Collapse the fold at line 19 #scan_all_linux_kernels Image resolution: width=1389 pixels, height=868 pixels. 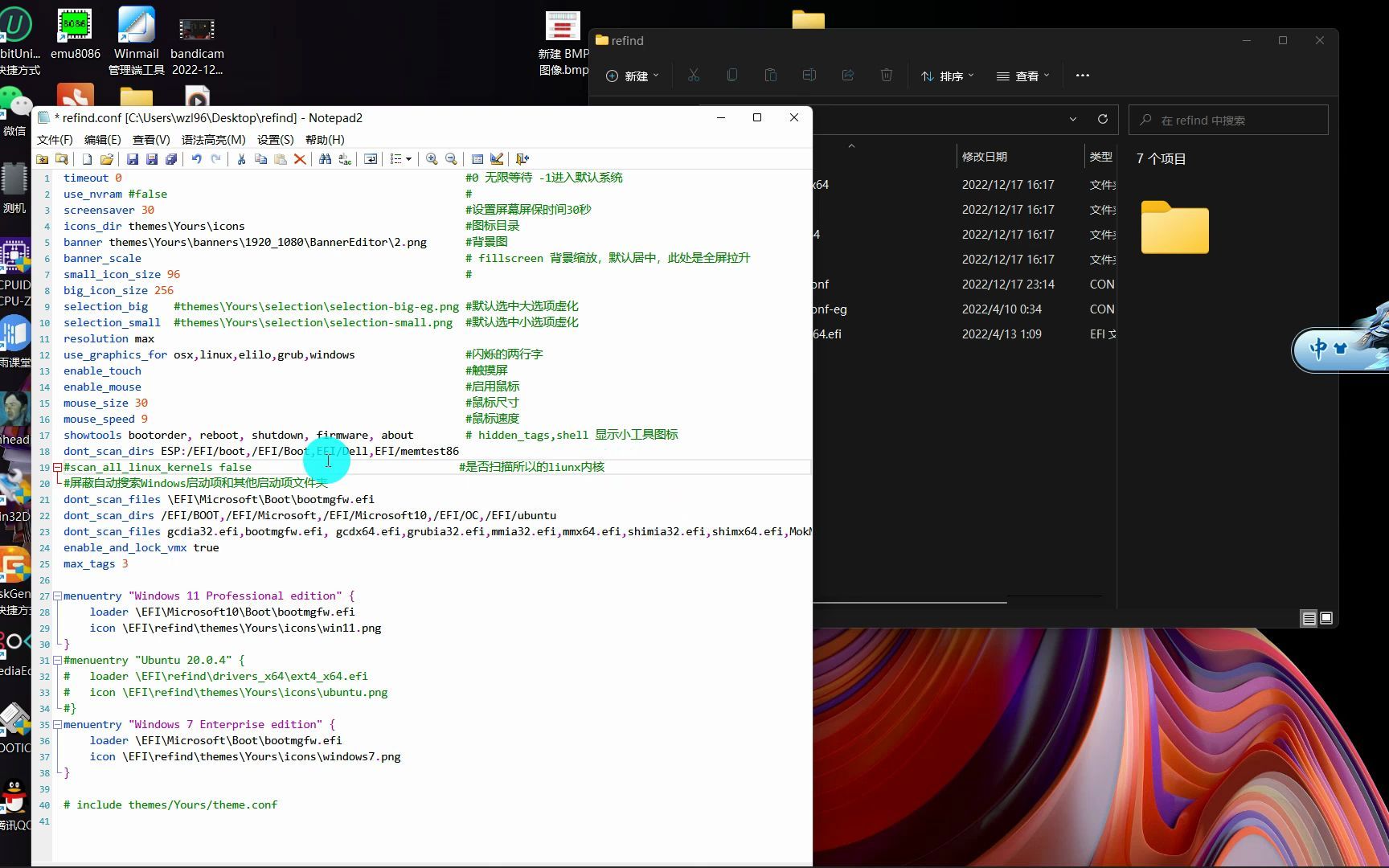point(57,467)
